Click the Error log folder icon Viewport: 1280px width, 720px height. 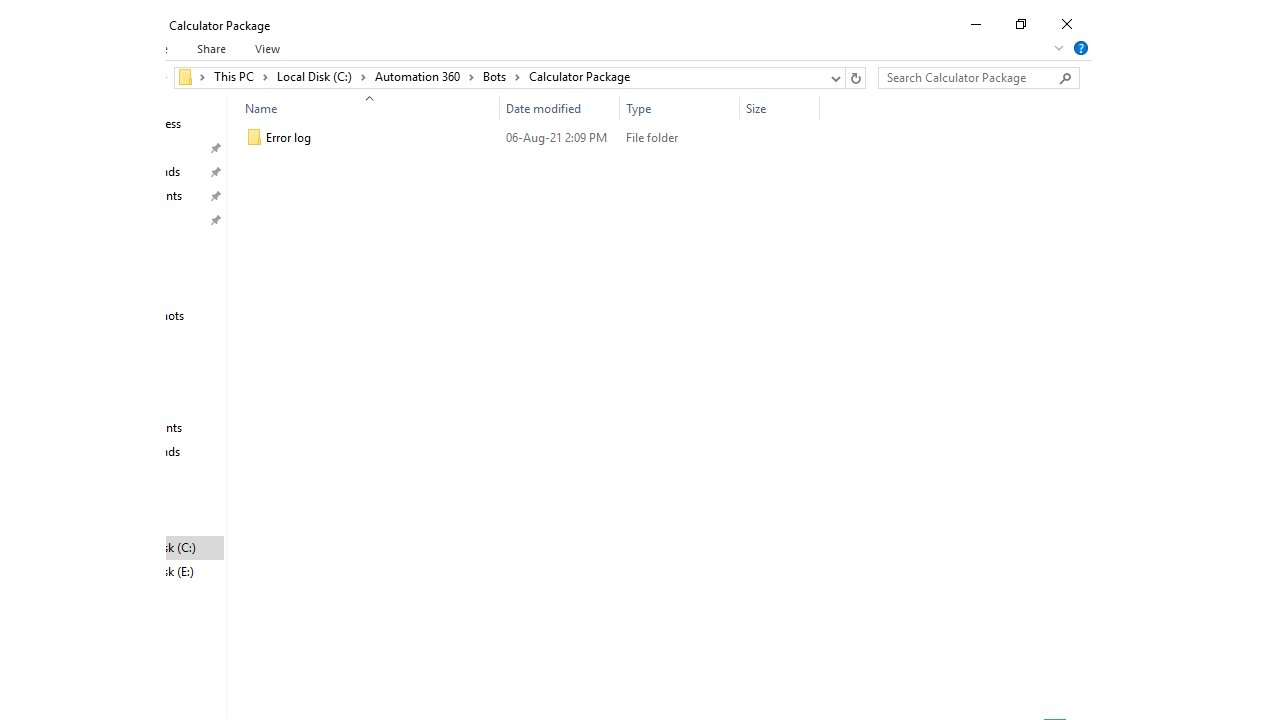point(254,138)
